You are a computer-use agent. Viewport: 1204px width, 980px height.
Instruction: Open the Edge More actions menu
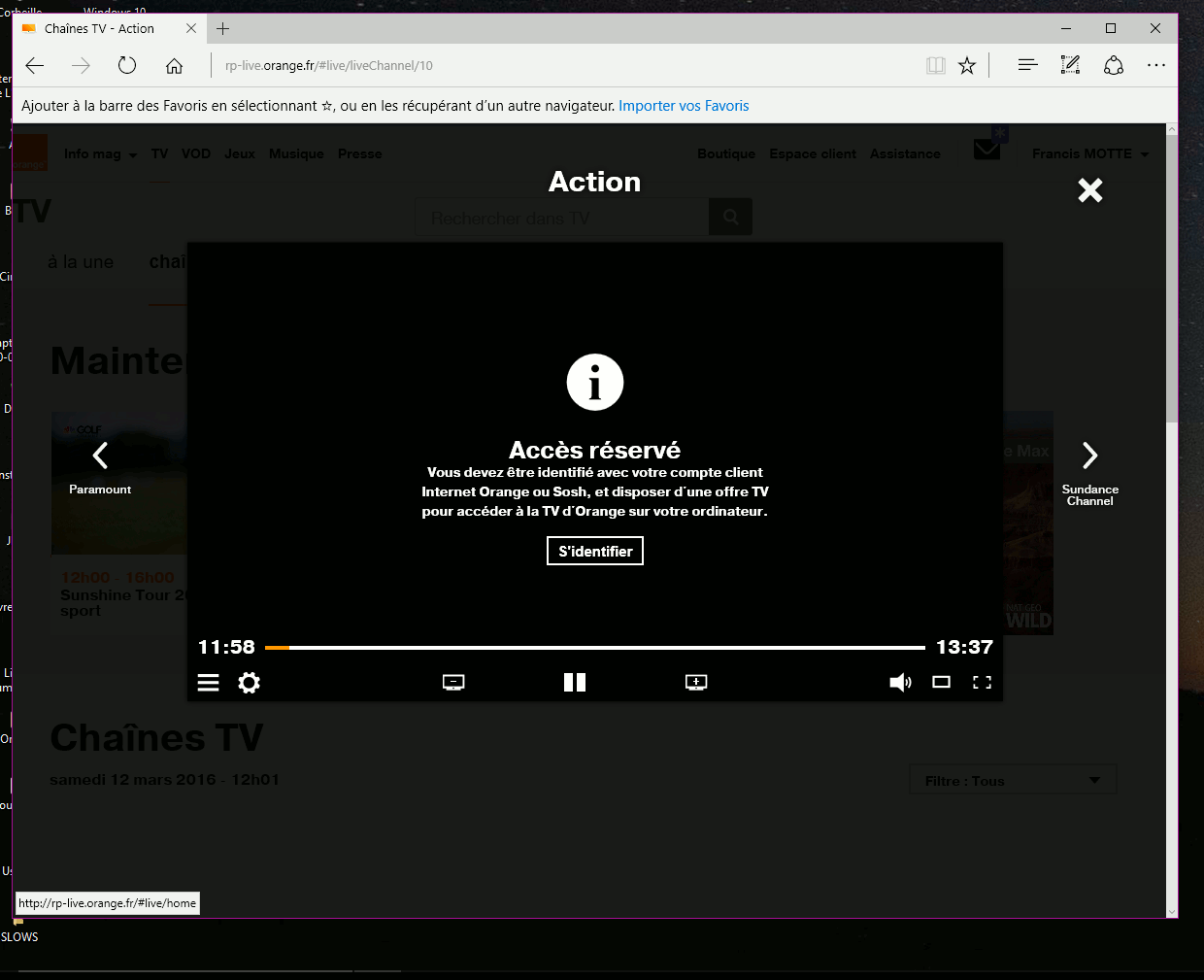pyautogui.click(x=1155, y=65)
